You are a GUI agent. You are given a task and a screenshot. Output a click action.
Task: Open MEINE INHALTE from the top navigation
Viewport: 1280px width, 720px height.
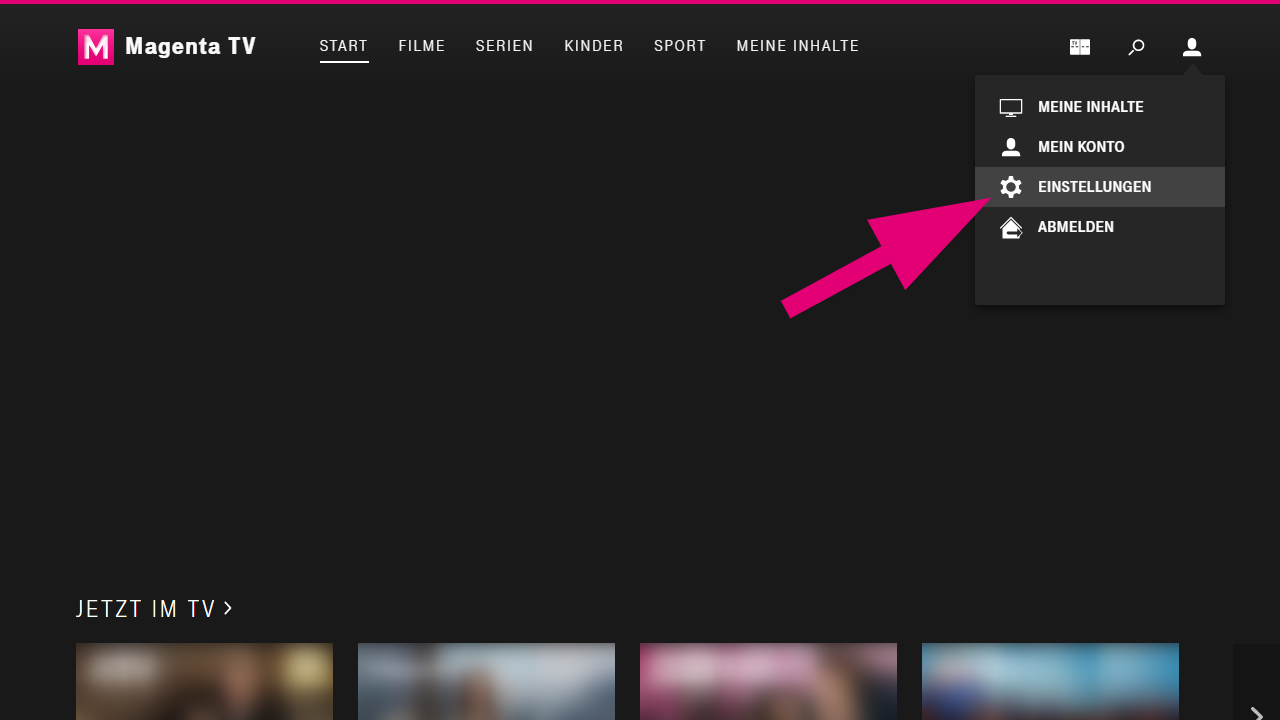797,46
